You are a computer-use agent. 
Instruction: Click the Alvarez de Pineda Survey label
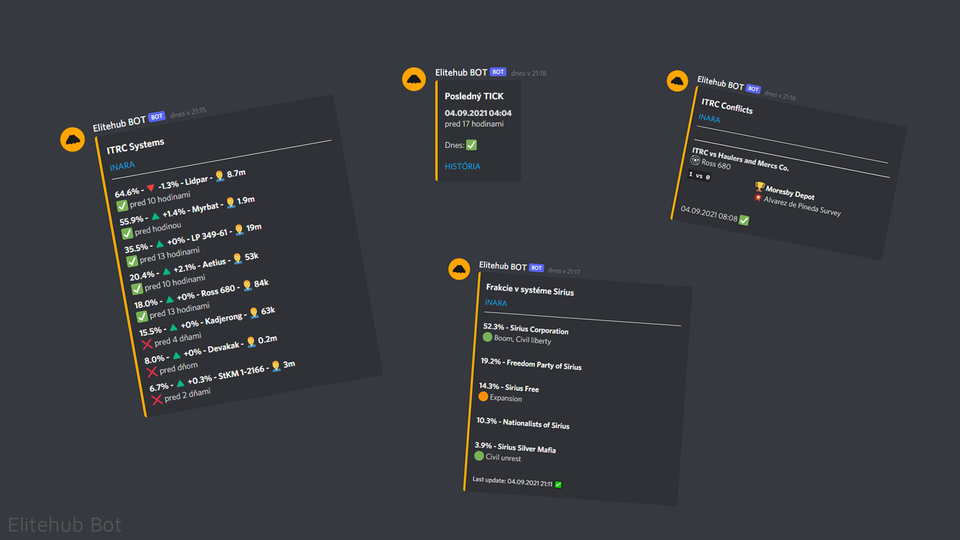tap(802, 206)
